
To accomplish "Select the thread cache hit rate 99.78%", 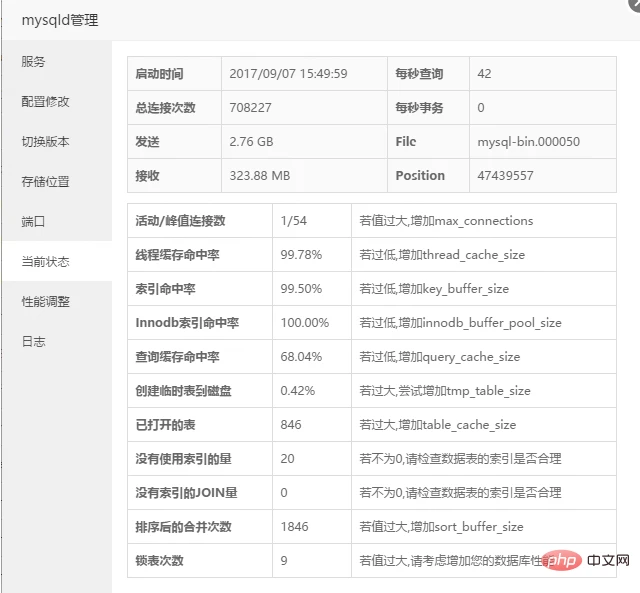I will click(301, 255).
